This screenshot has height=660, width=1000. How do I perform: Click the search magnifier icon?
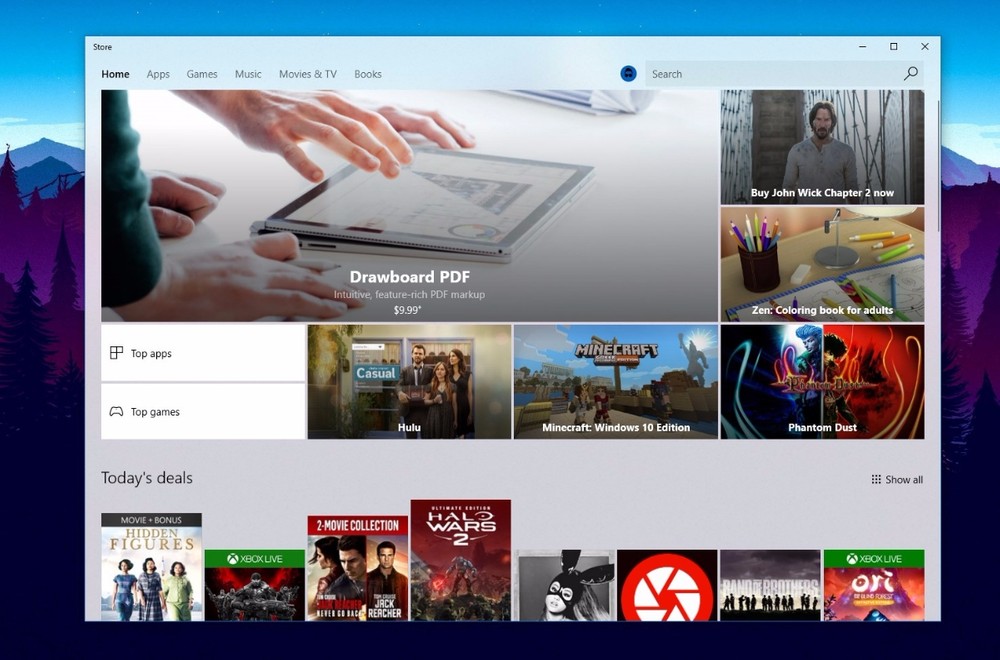click(x=910, y=74)
